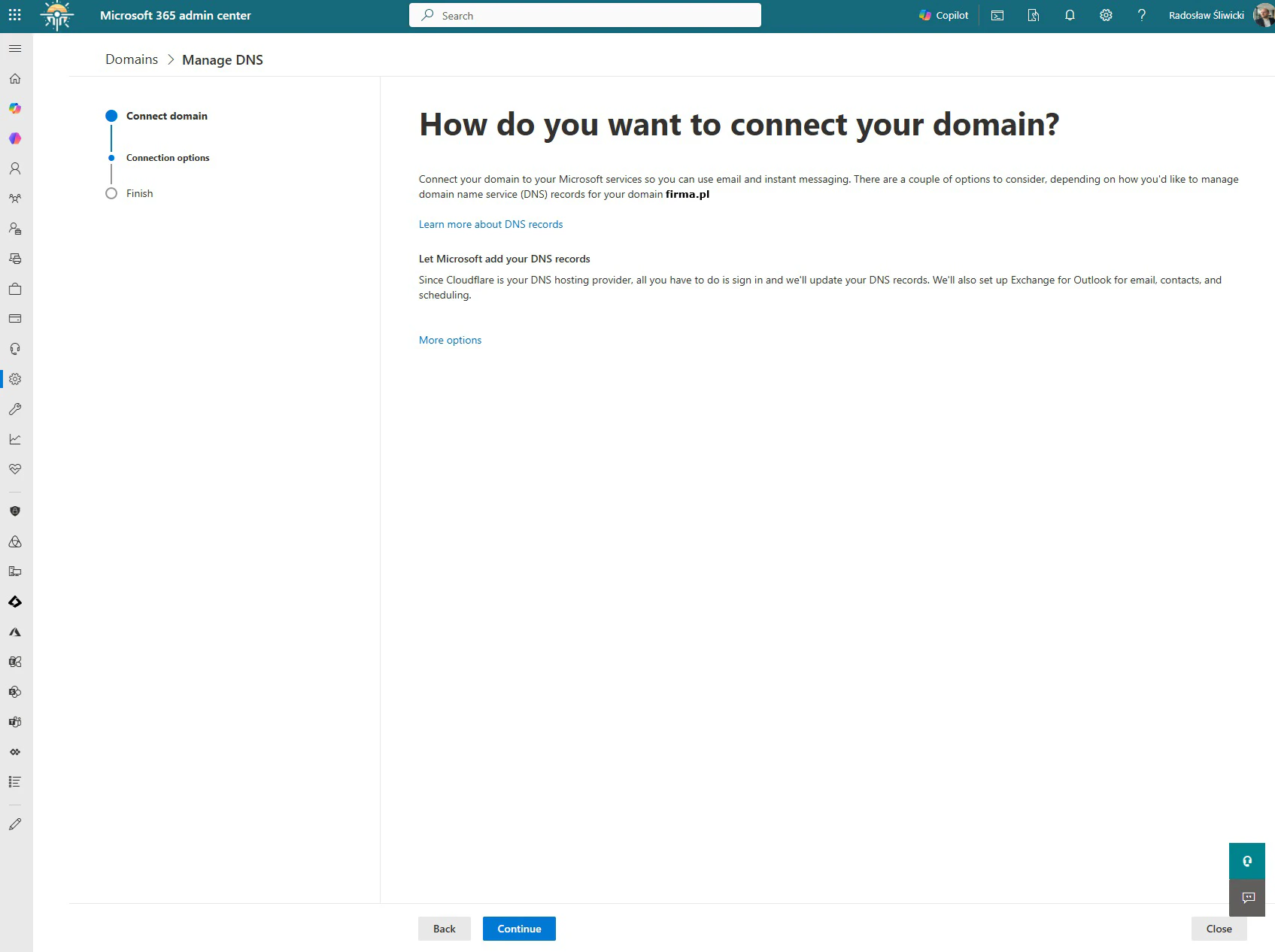This screenshot has width=1275, height=952.
Task: Open the Health heart icon
Action: [15, 469]
